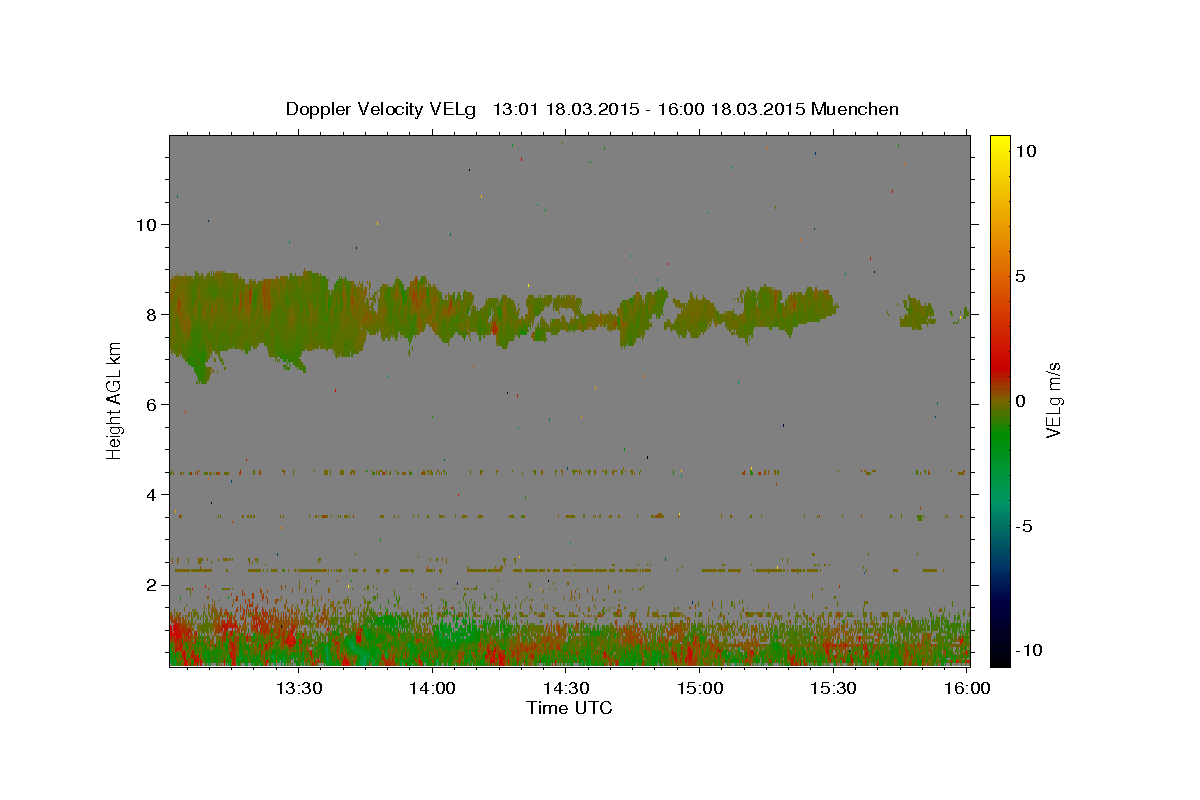Click the 14:30 time tick label
The height and width of the screenshot is (800, 1200).
(566, 689)
